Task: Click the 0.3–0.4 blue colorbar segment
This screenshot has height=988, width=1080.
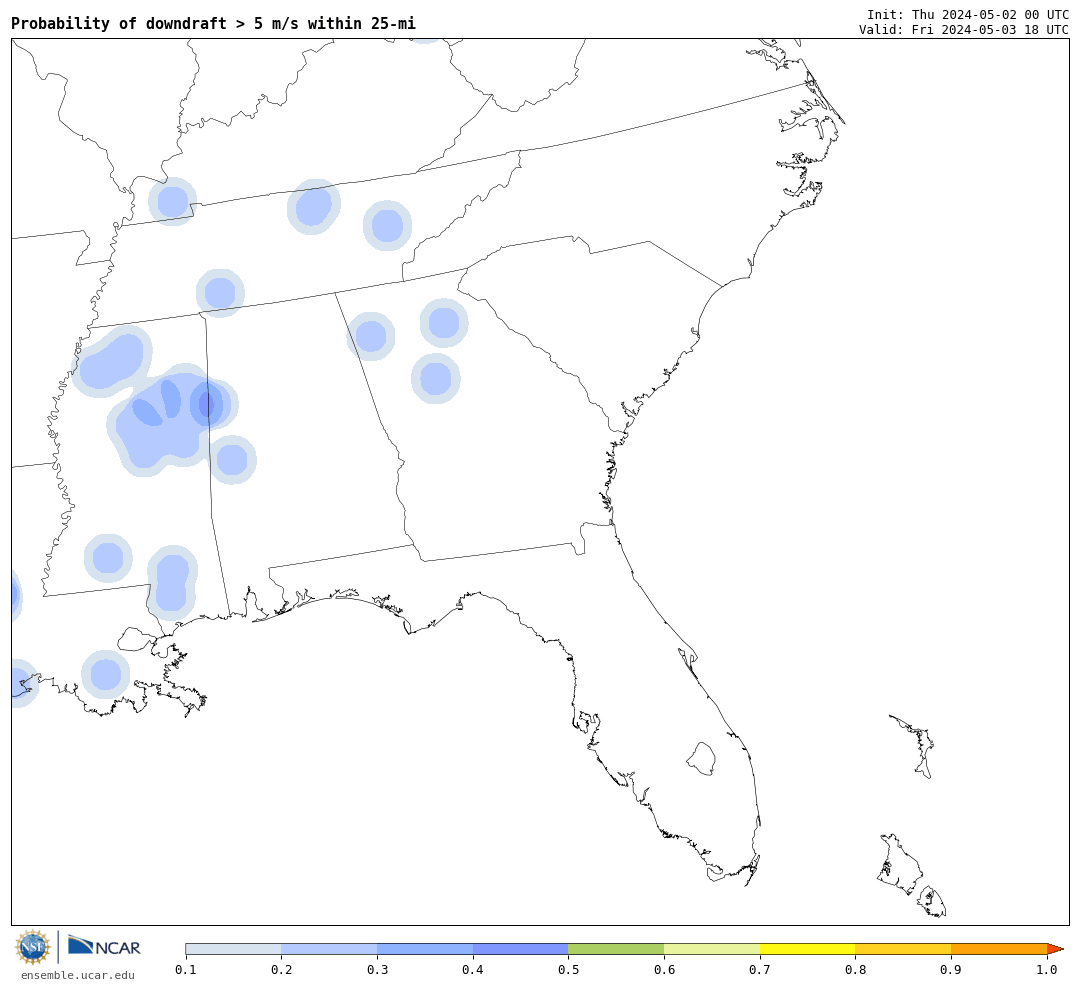Action: [x=425, y=949]
